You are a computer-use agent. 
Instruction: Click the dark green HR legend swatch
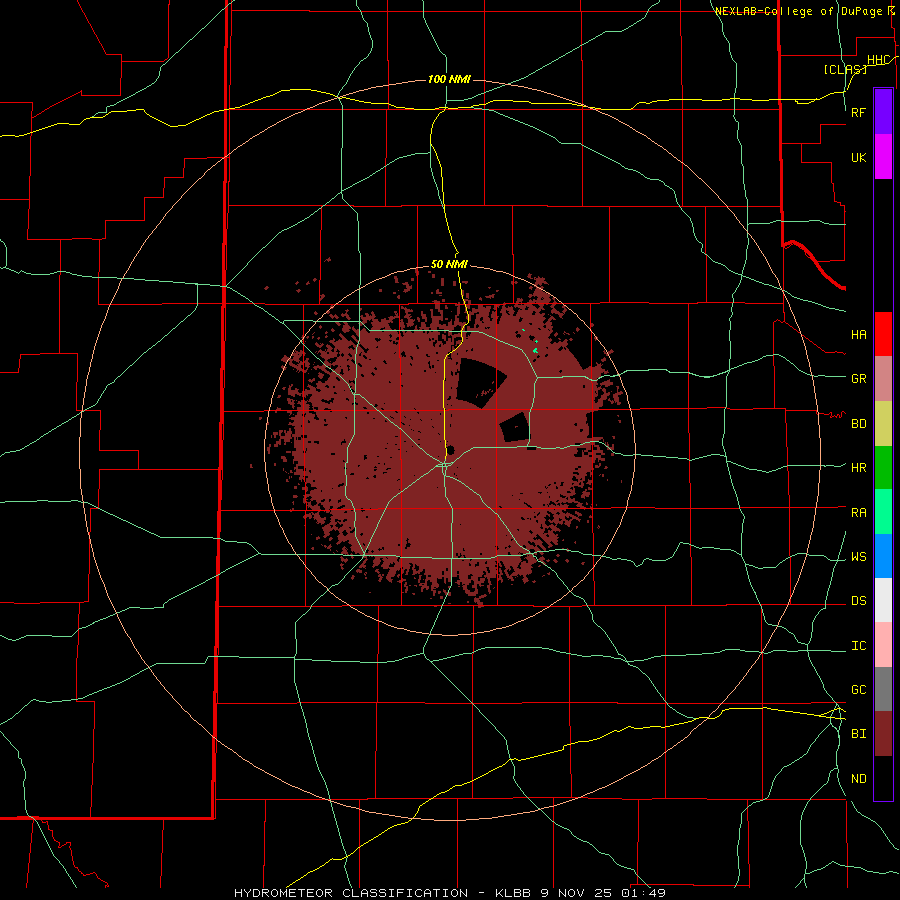(883, 468)
